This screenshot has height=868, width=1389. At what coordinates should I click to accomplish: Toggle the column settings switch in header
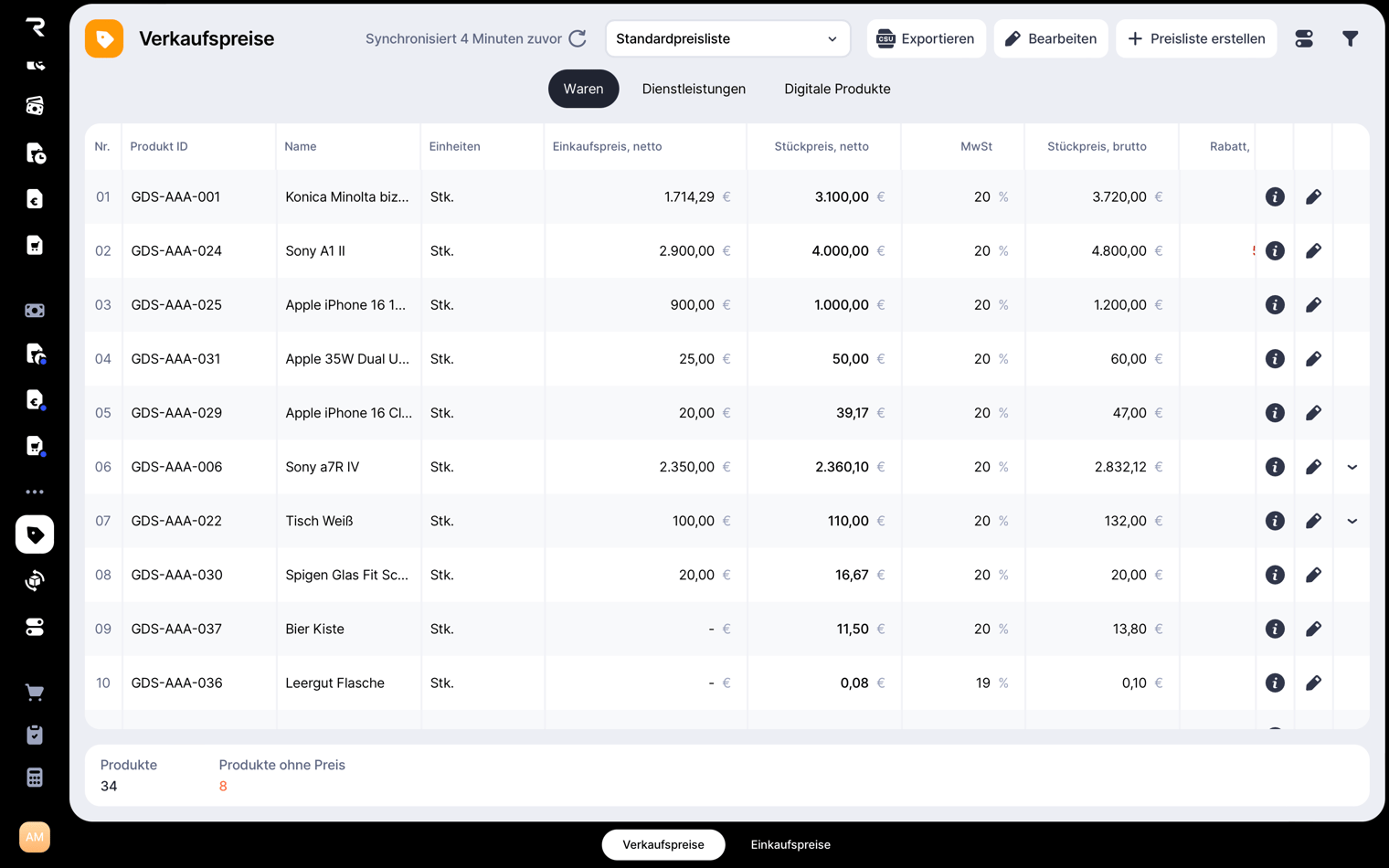tap(1304, 38)
